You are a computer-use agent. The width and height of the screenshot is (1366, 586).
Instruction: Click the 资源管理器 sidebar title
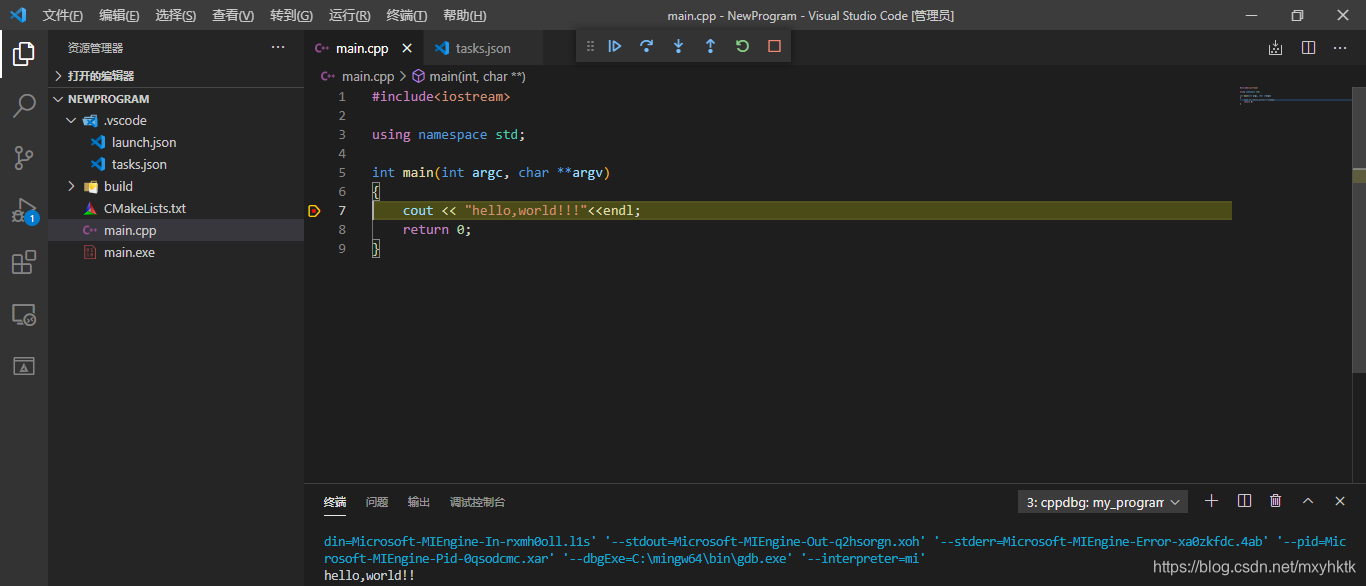click(x=96, y=48)
